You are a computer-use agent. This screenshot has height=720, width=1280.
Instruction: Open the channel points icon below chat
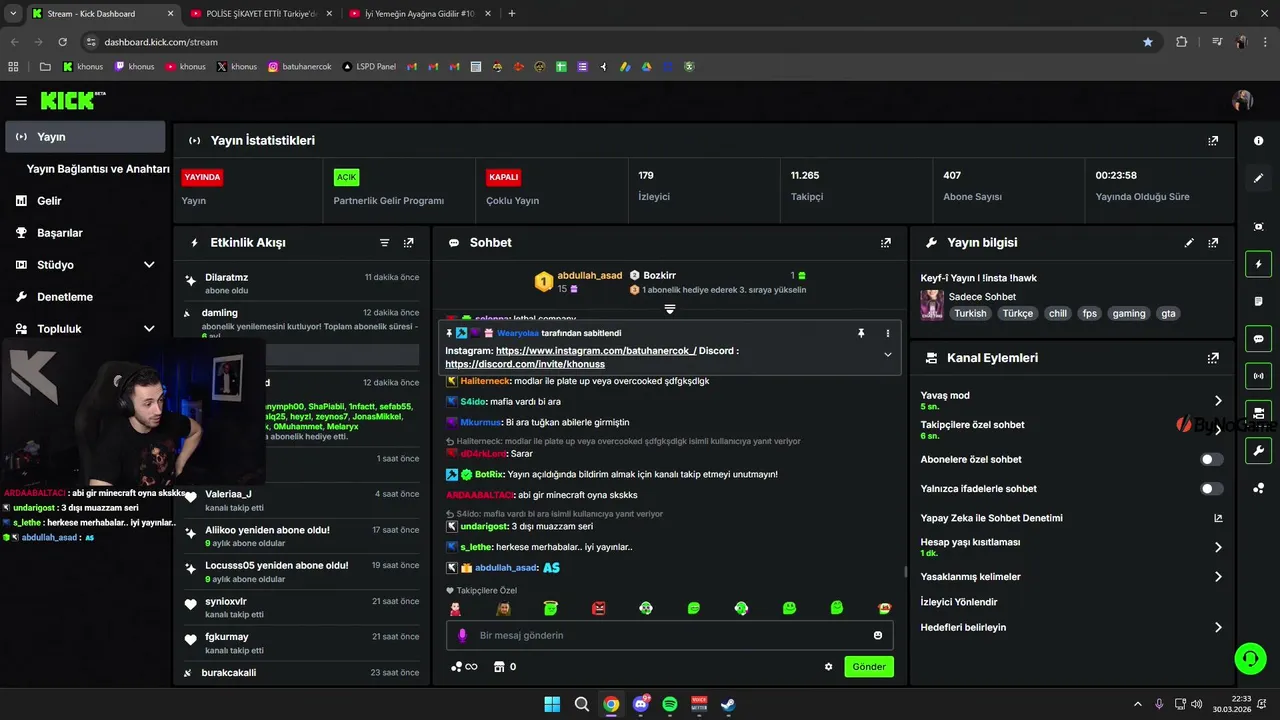(x=464, y=667)
